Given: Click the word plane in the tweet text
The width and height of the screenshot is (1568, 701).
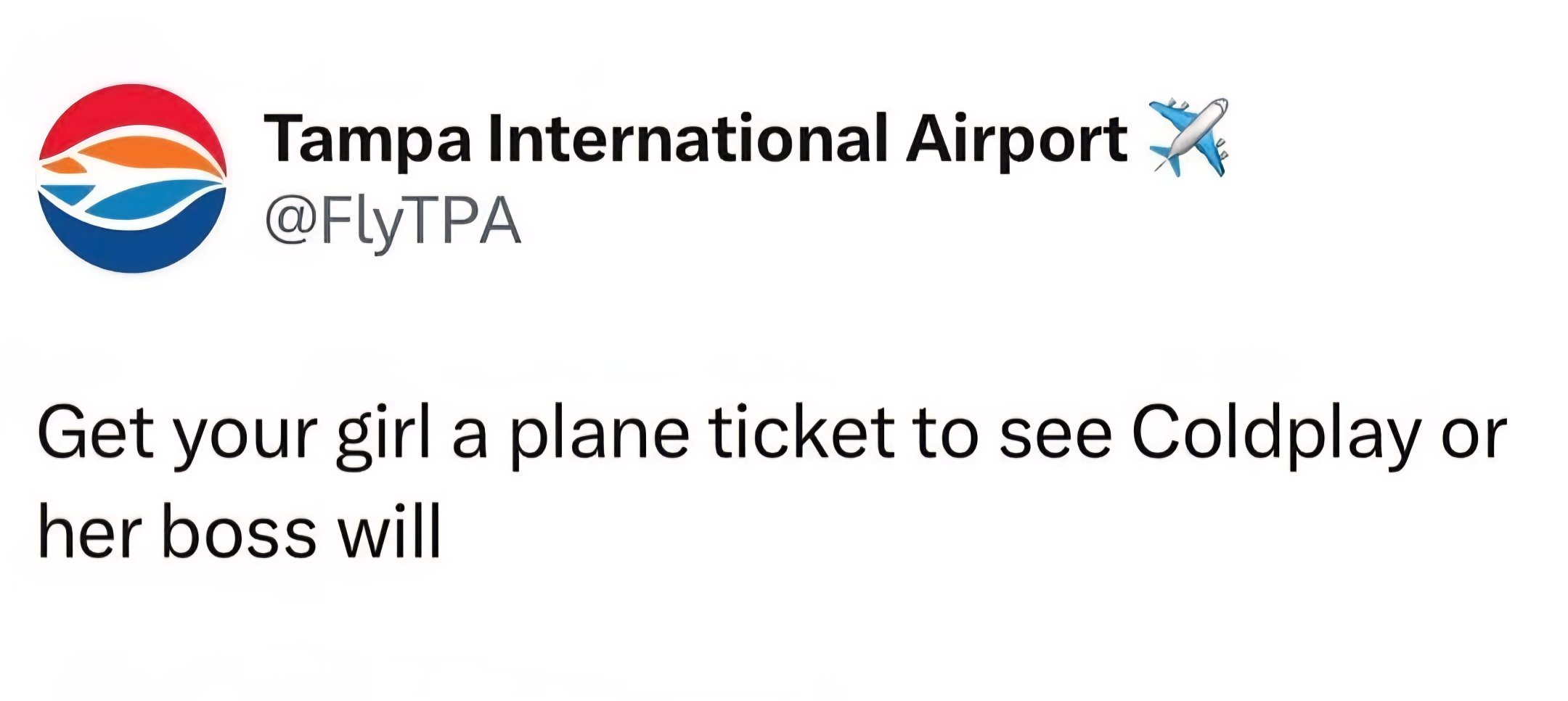Looking at the screenshot, I should [x=598, y=438].
